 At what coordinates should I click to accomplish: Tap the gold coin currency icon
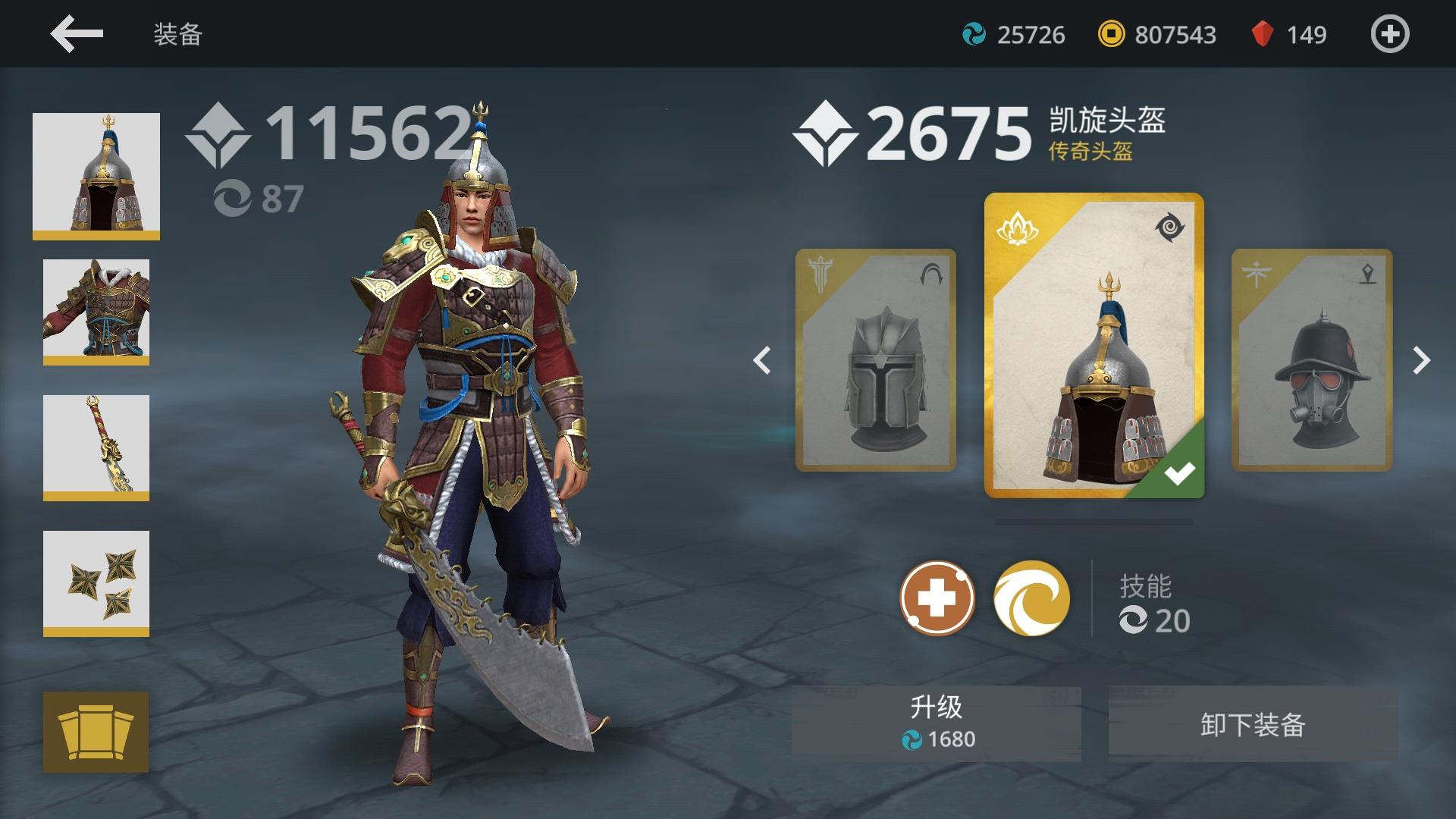click(1111, 34)
